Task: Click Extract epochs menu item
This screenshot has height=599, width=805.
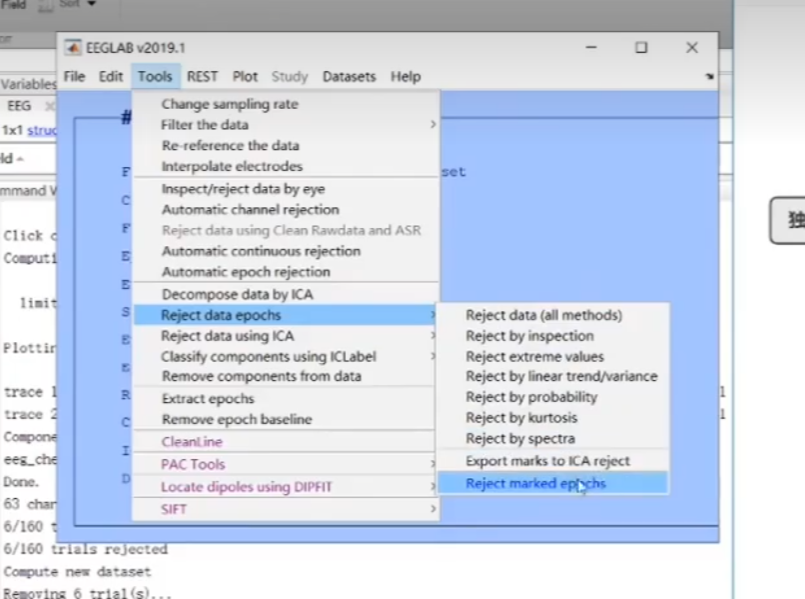Action: click(208, 399)
